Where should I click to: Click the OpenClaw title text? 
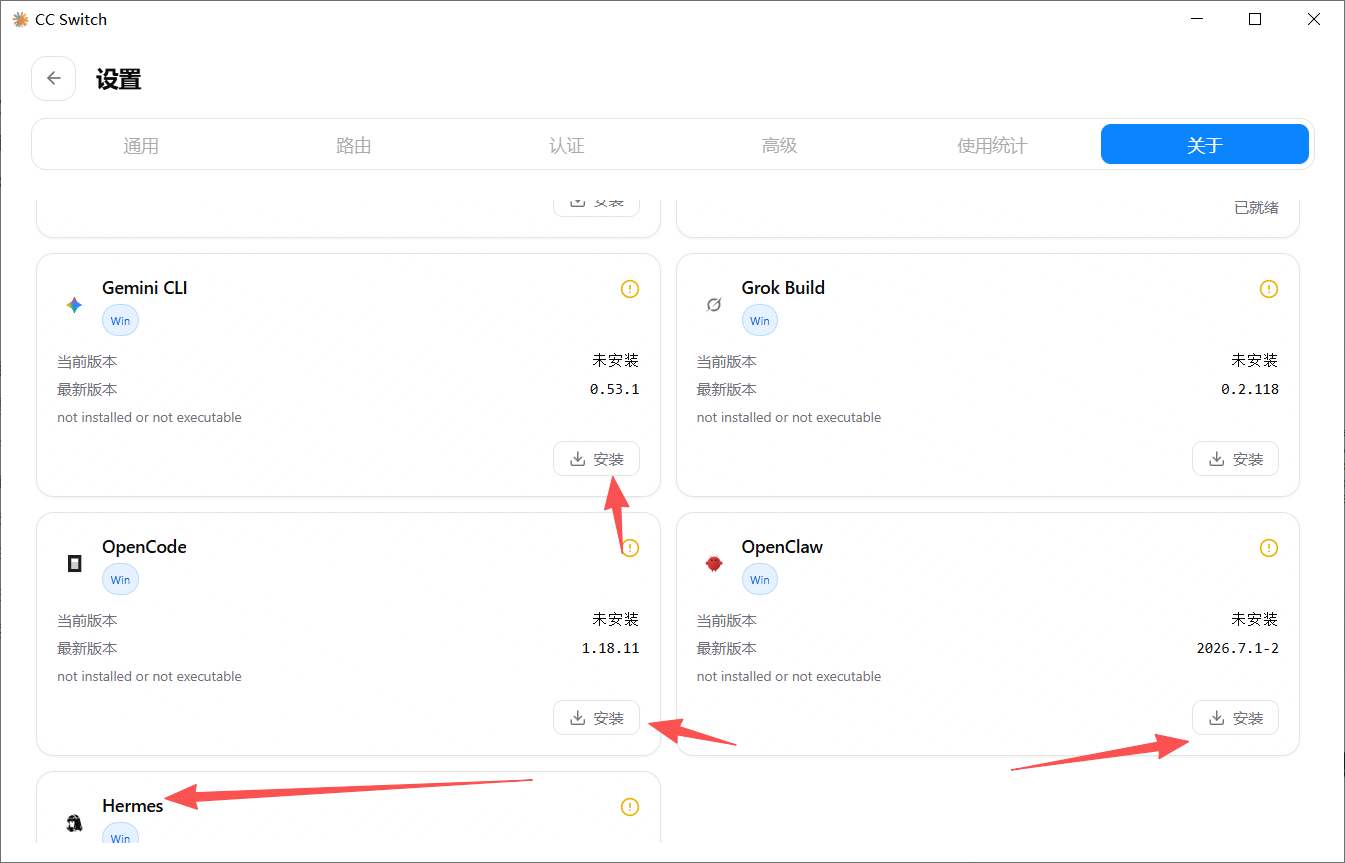(782, 547)
